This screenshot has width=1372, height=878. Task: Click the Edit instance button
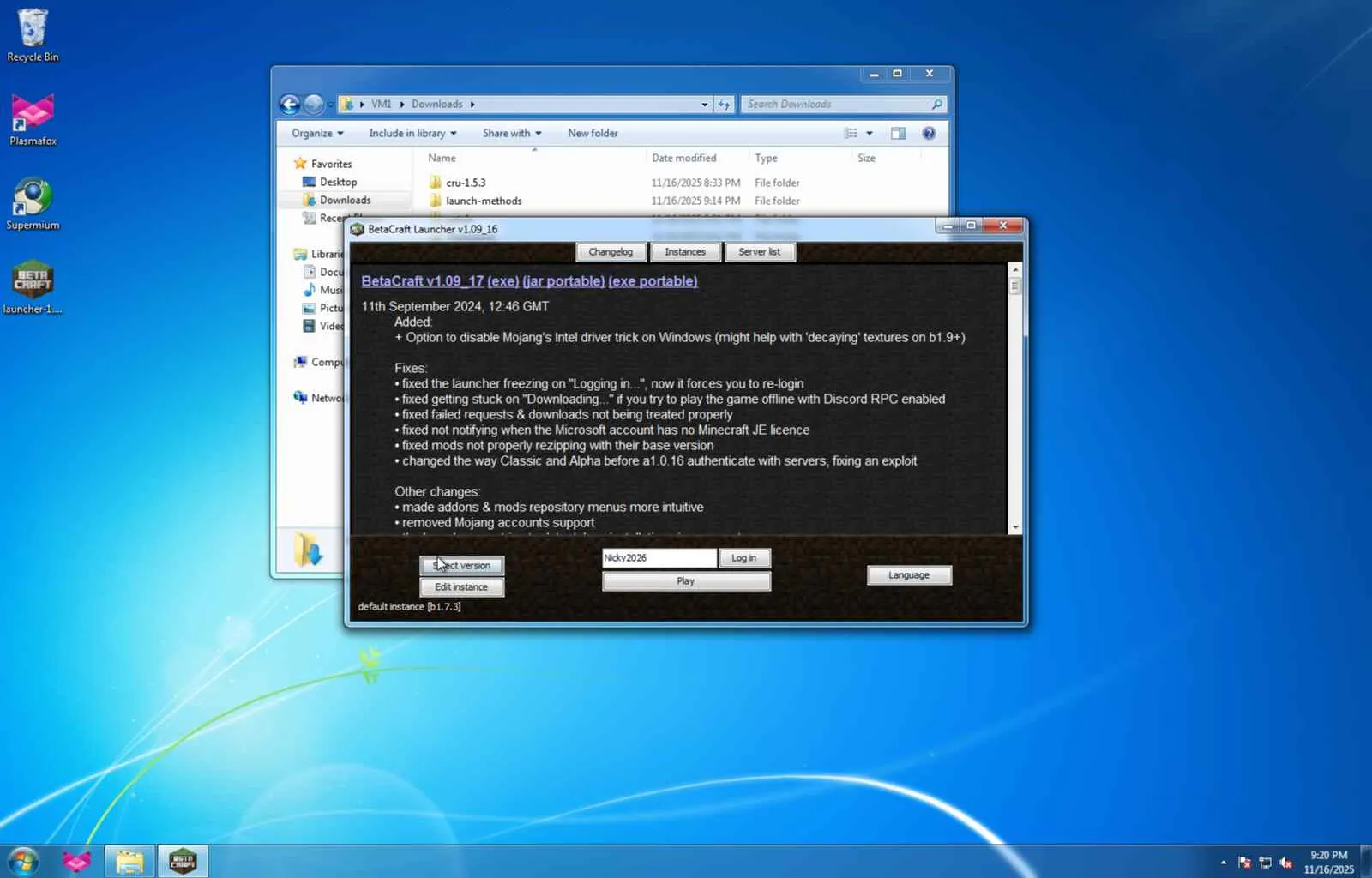click(462, 587)
